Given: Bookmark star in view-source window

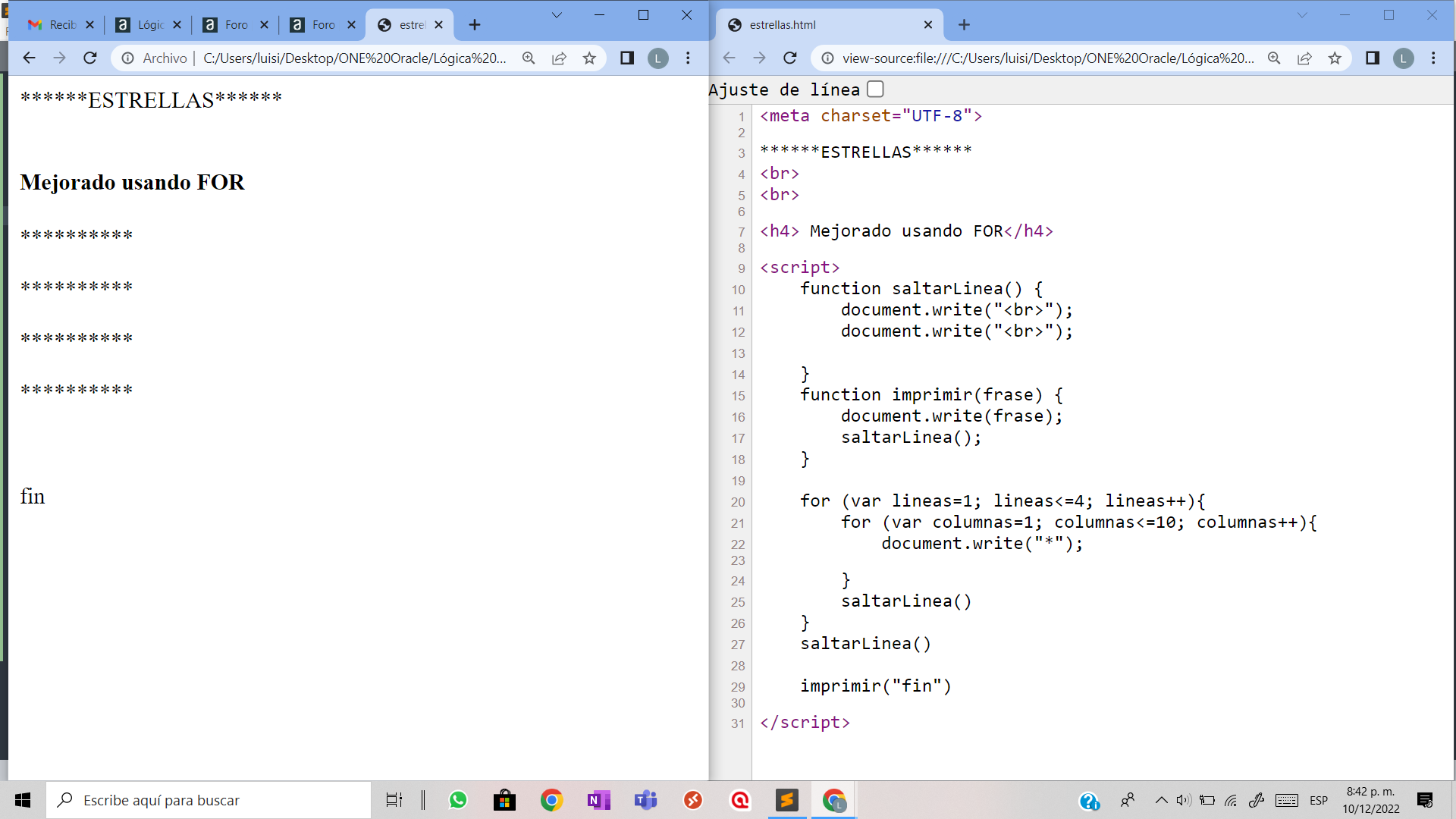Looking at the screenshot, I should tap(1335, 58).
